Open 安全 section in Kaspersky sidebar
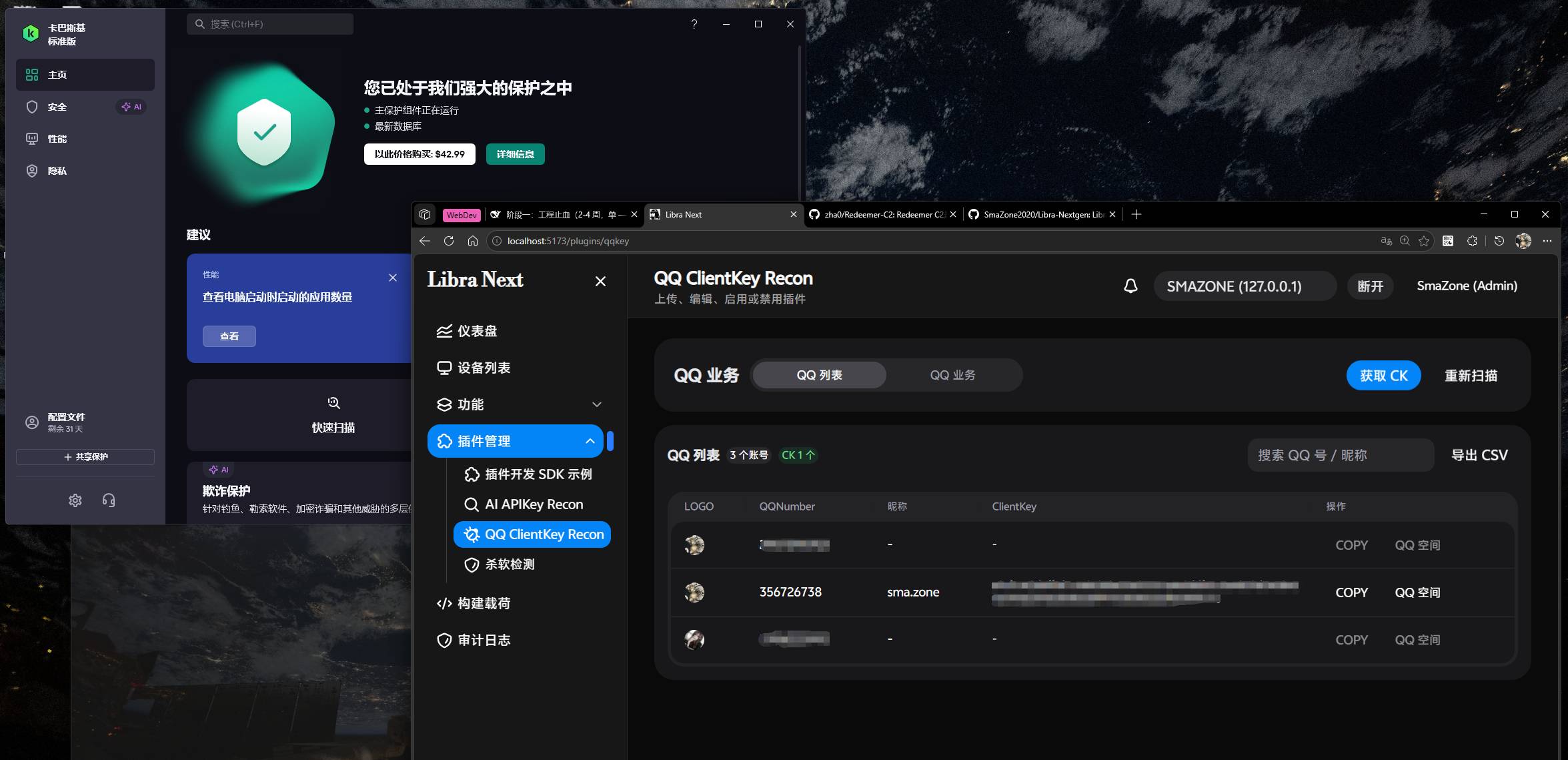This screenshot has height=760, width=1568. (x=85, y=107)
